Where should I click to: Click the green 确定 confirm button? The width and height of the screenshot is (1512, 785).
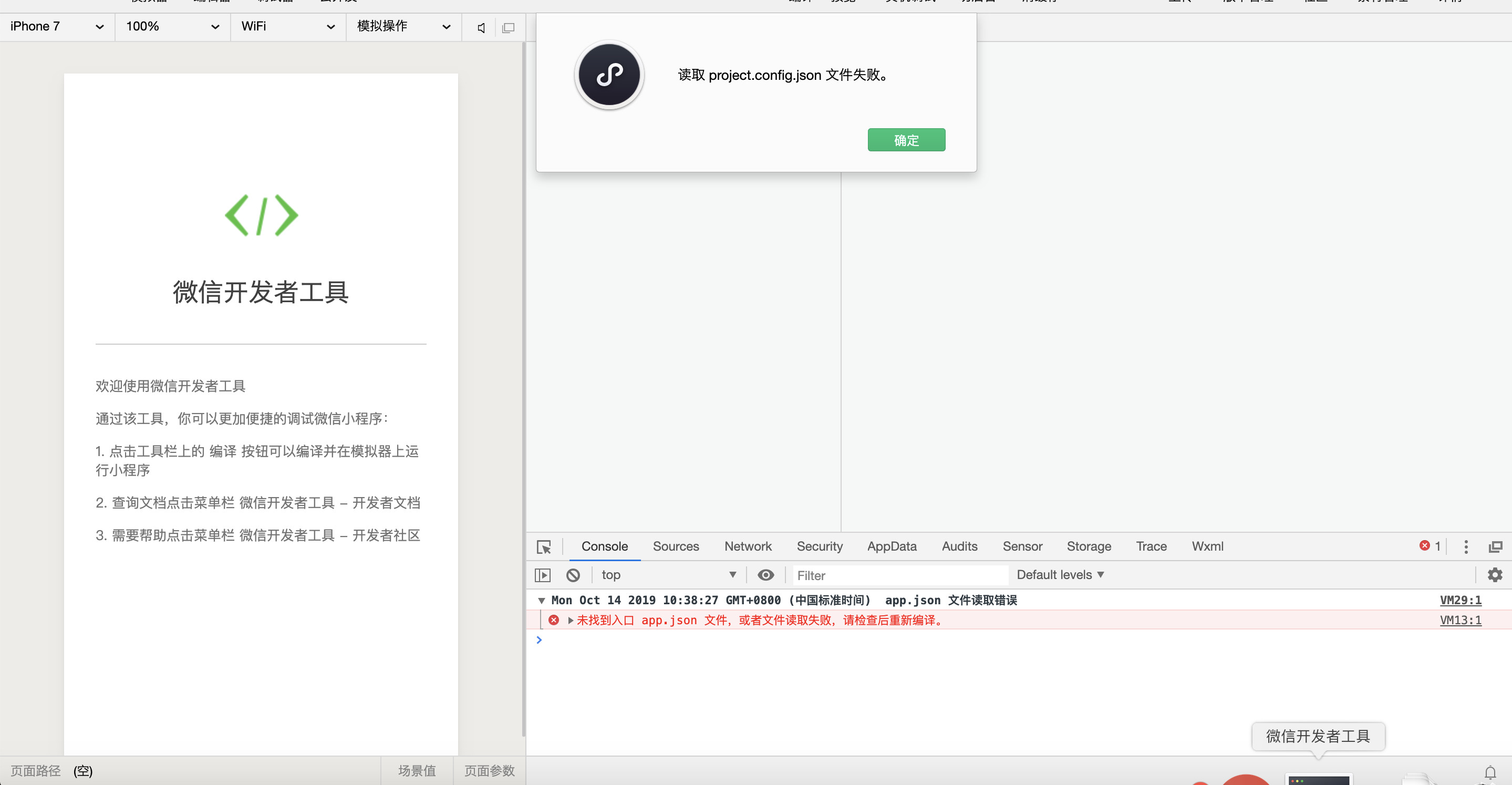click(906, 140)
